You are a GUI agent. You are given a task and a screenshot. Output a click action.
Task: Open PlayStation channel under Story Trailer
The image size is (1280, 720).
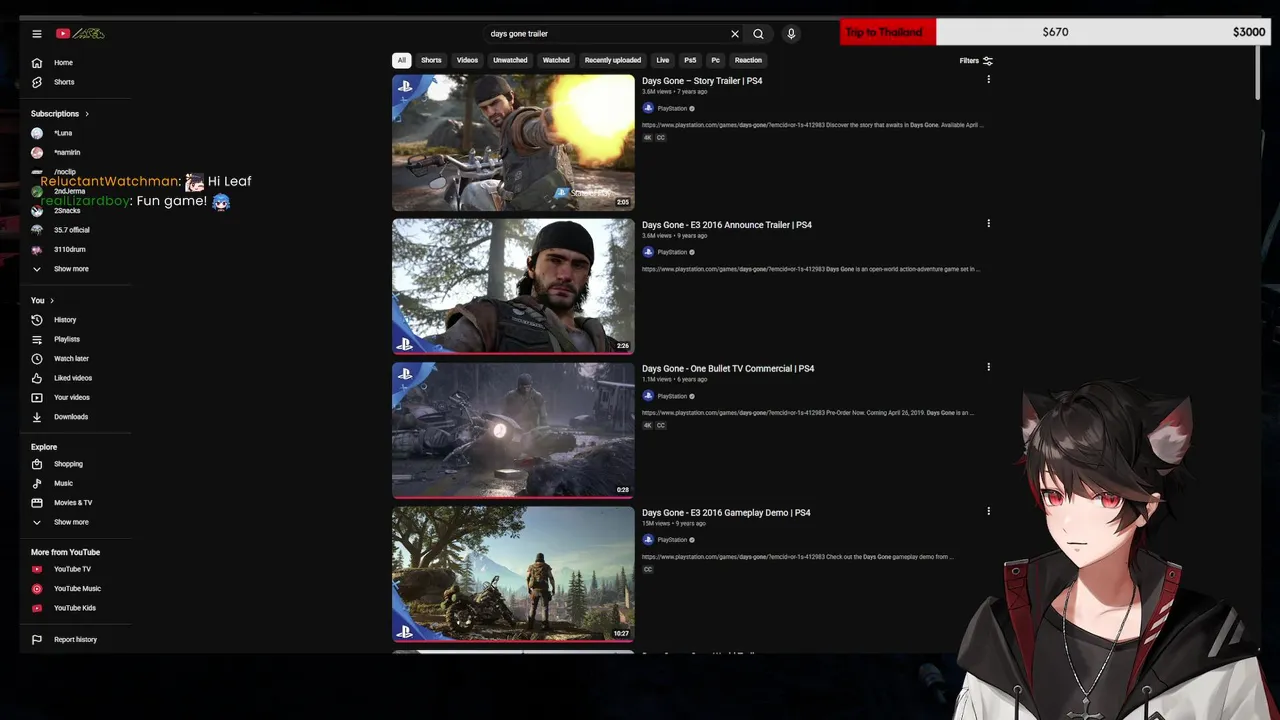tap(672, 108)
